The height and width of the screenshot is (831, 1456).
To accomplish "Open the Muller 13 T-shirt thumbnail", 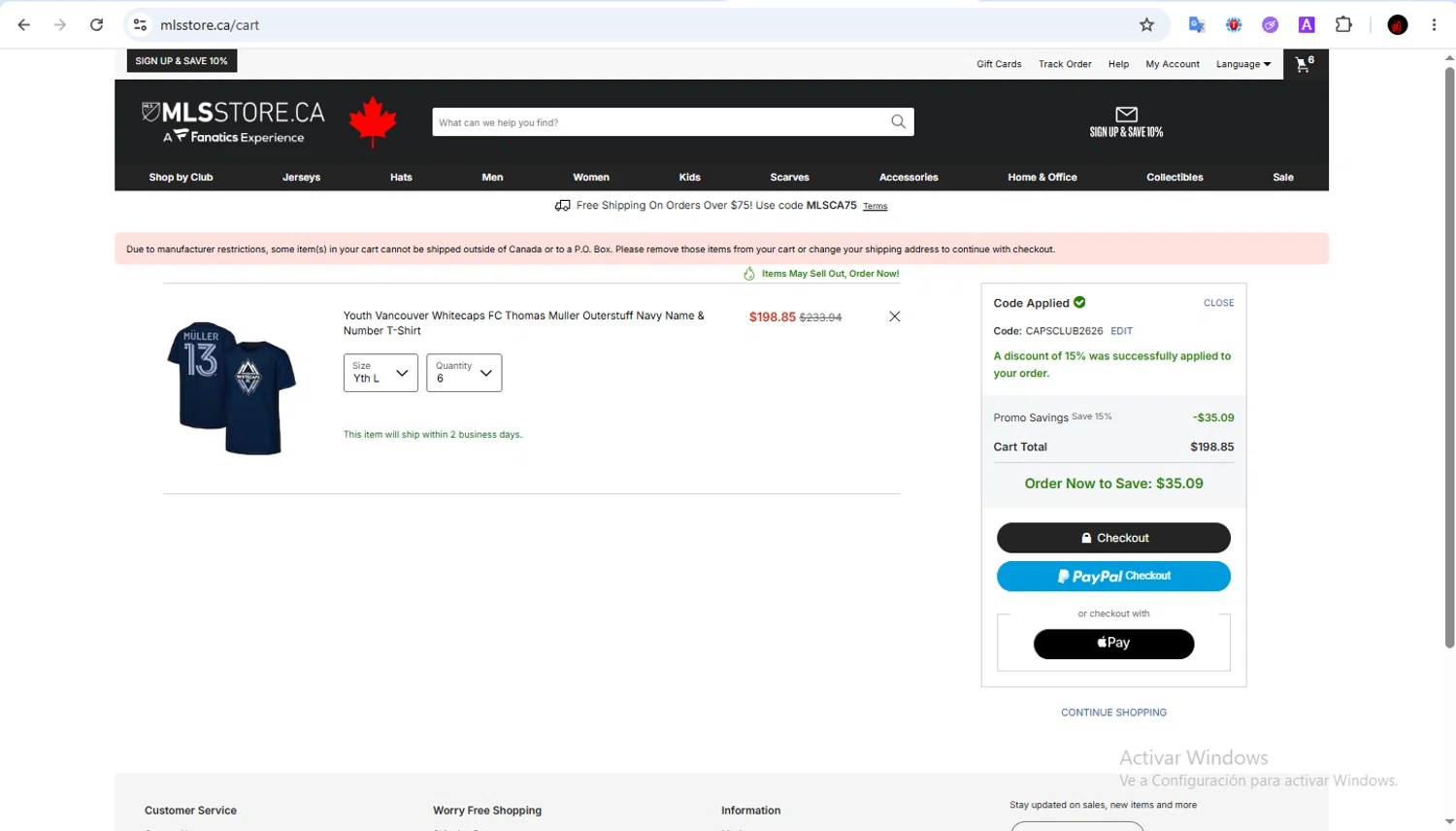I will coord(231,388).
